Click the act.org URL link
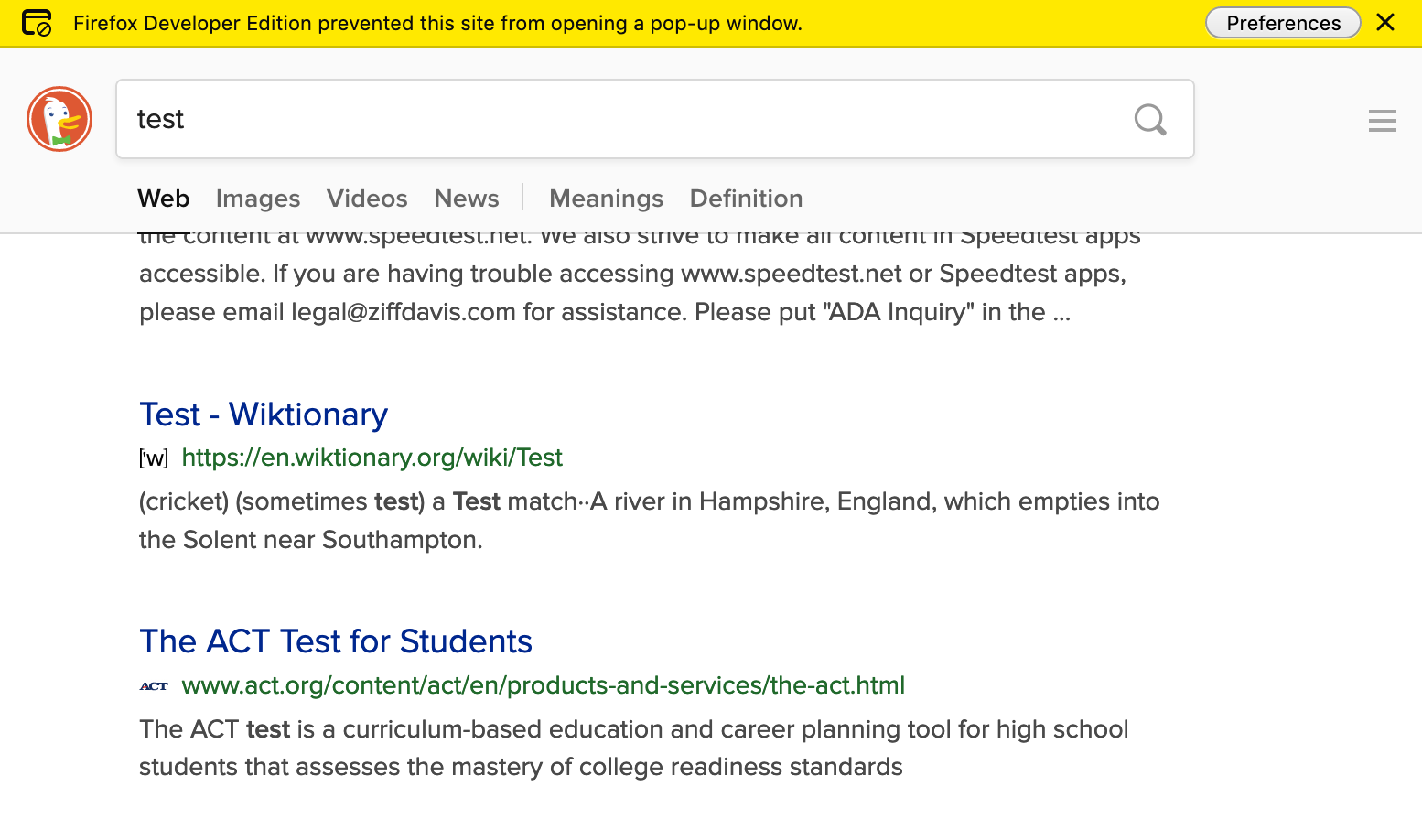The image size is (1422, 840). (544, 685)
